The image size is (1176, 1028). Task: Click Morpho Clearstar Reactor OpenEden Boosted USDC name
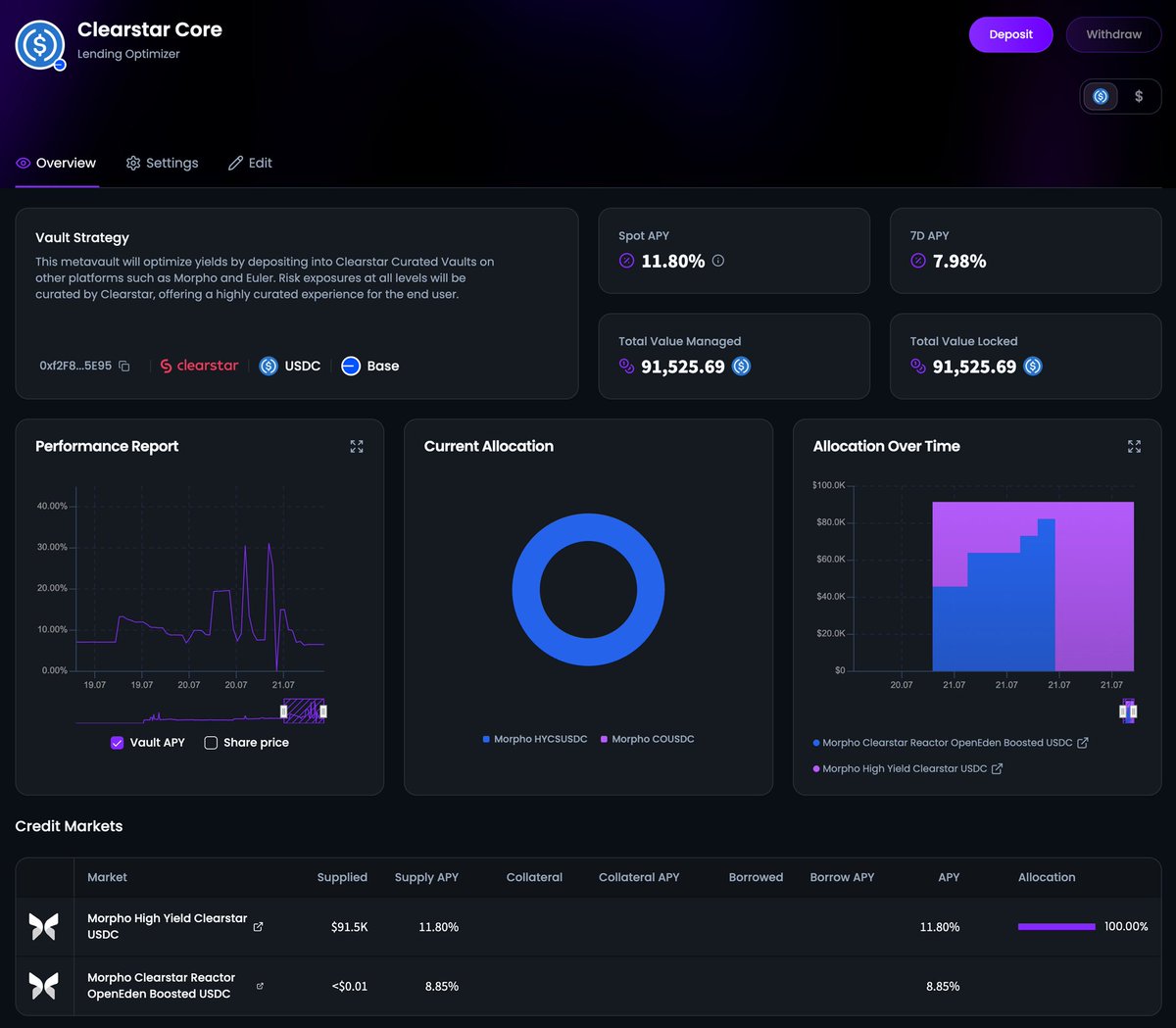click(161, 986)
